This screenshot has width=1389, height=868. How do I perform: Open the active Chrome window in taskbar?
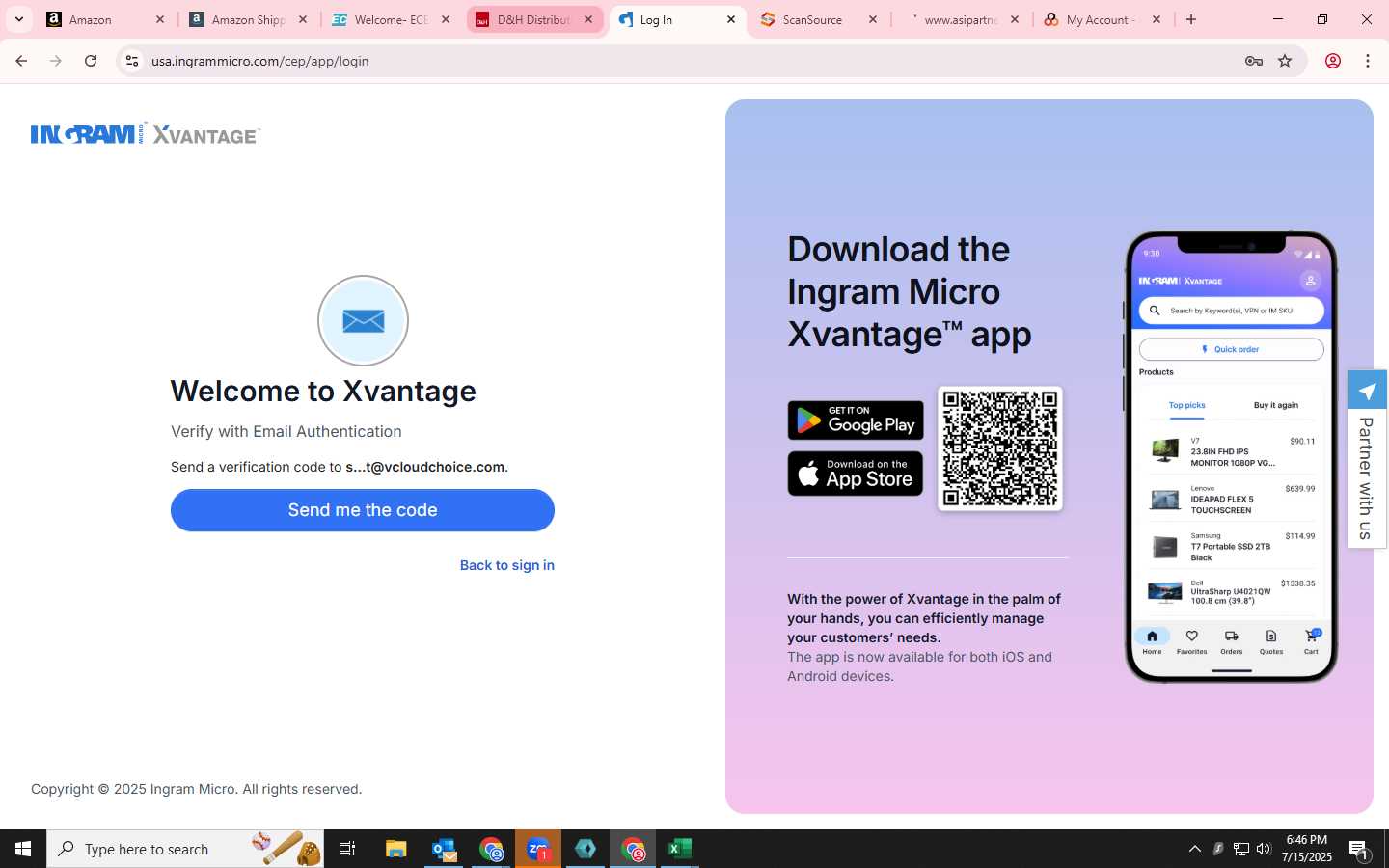click(x=633, y=849)
